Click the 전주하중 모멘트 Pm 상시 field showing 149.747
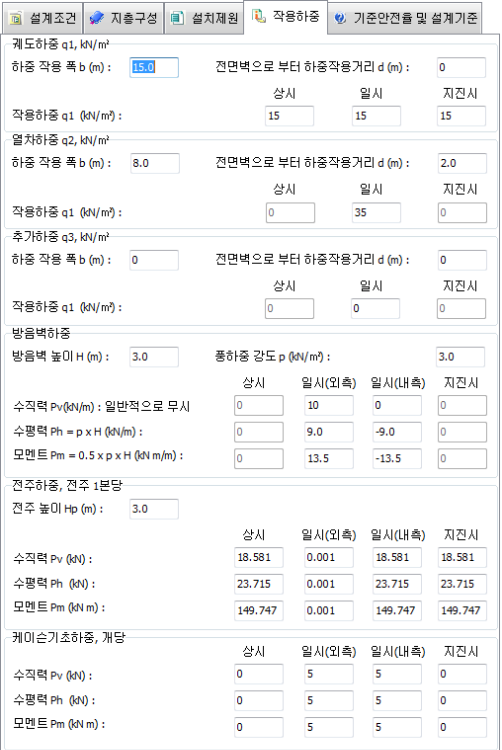Image resolution: width=502 pixels, height=750 pixels. pos(259,611)
